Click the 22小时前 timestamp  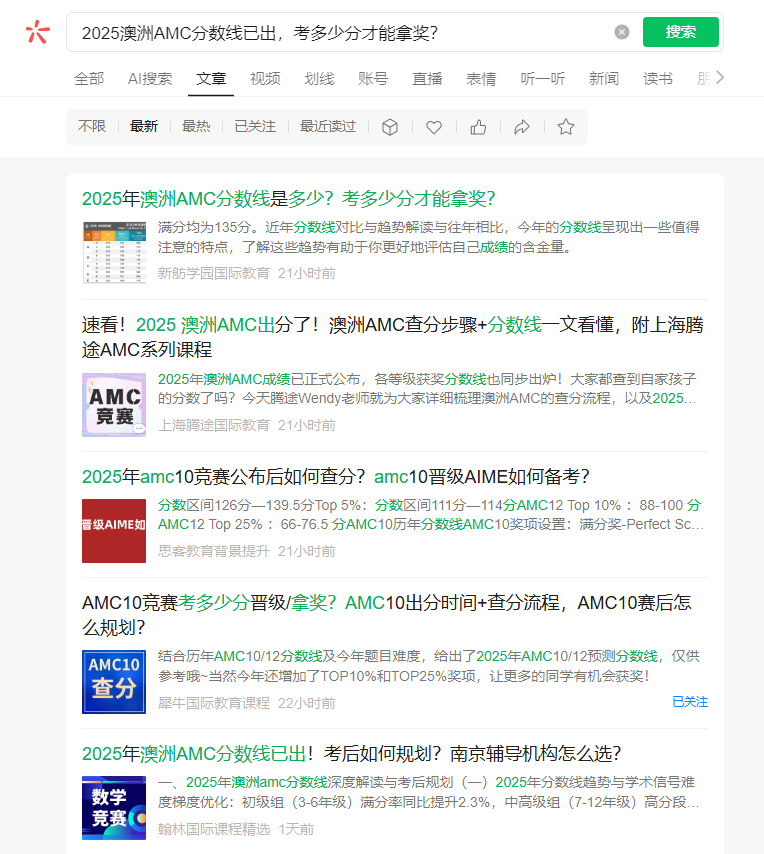307,703
